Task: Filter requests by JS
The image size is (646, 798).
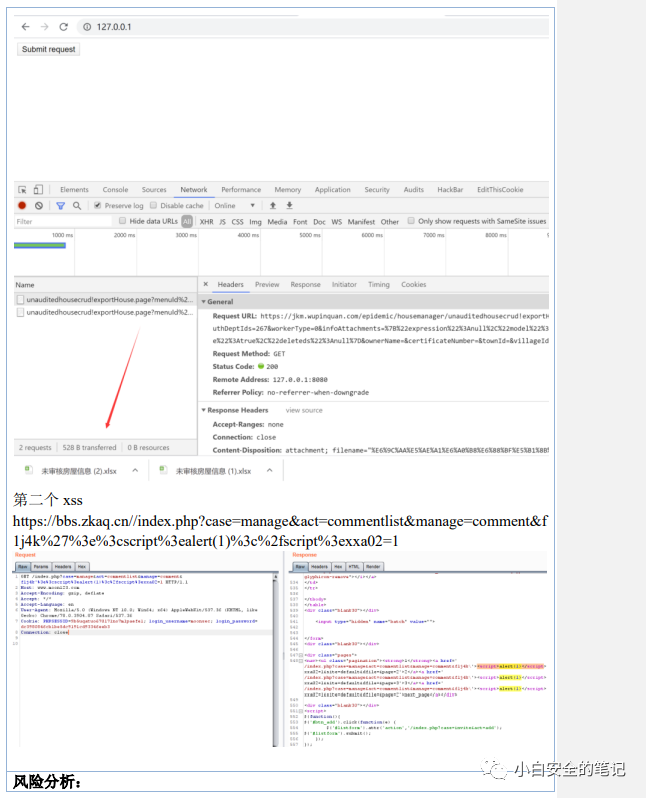Action: 222,222
